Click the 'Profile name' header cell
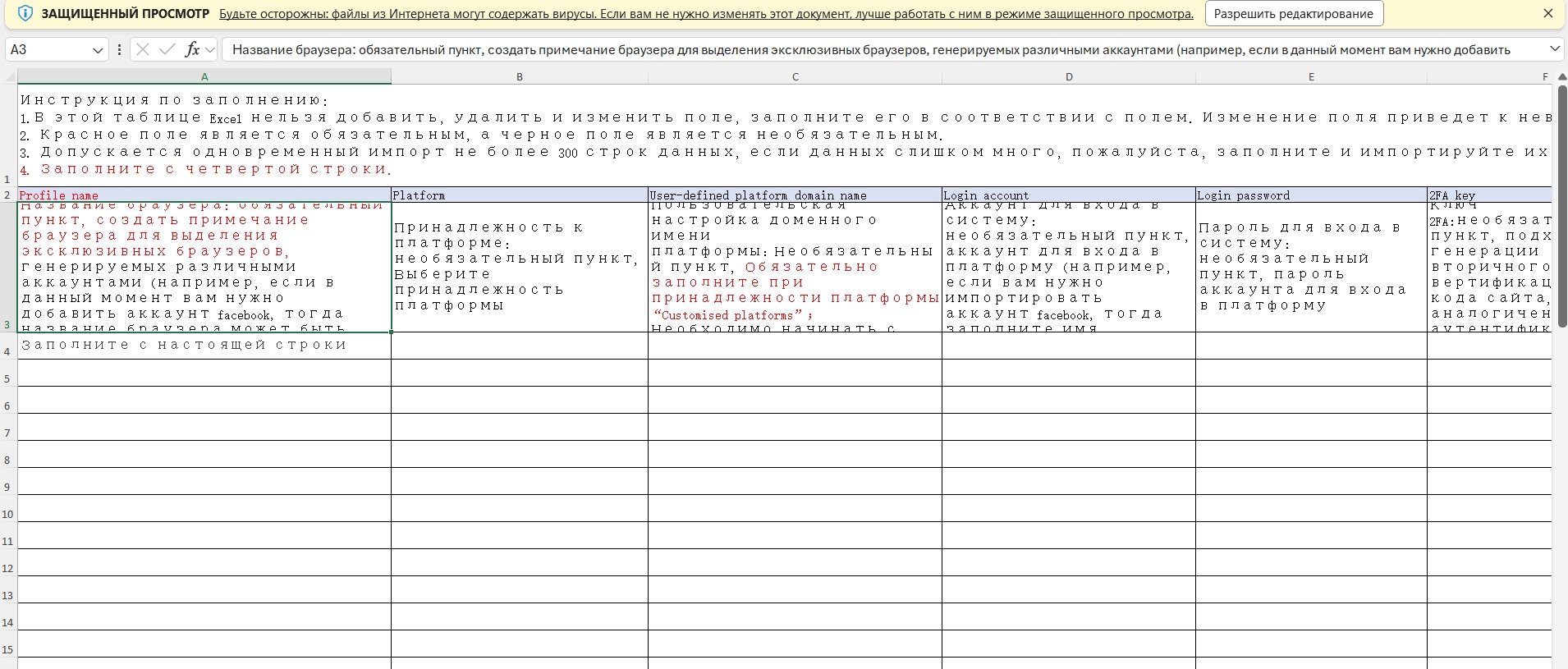 click(204, 195)
